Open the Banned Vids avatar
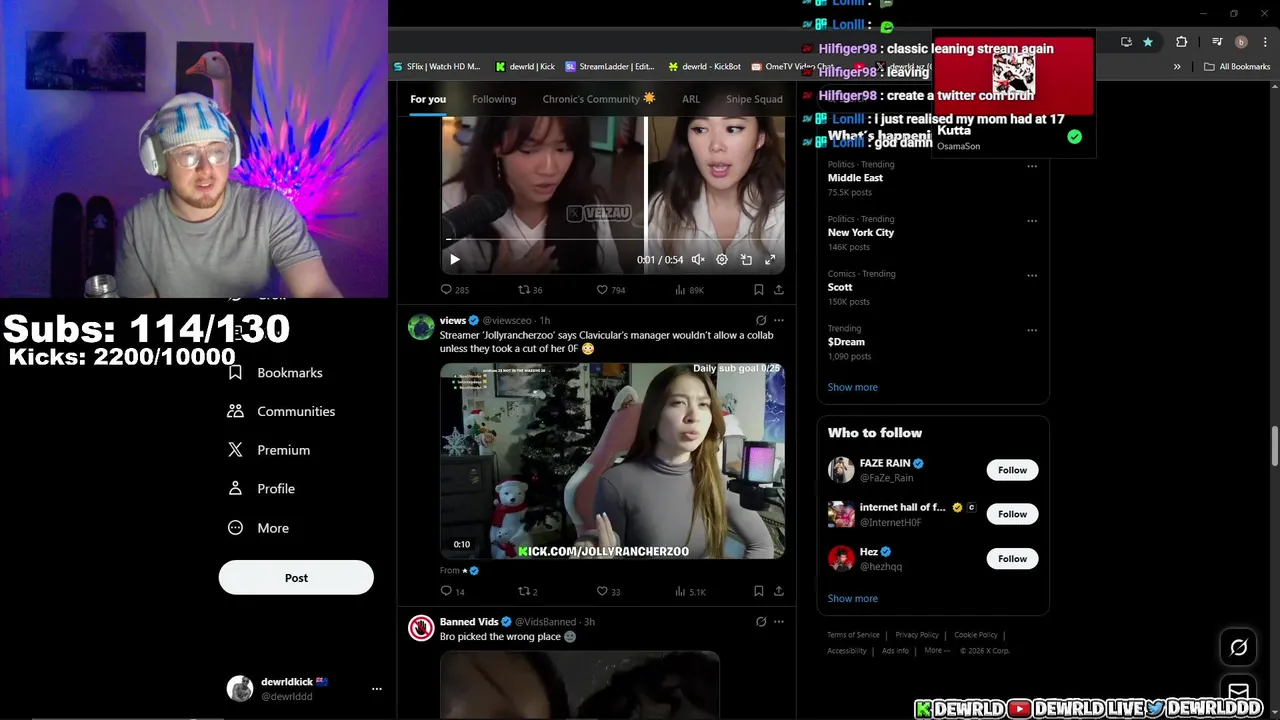This screenshot has width=1280, height=720. coord(421,628)
